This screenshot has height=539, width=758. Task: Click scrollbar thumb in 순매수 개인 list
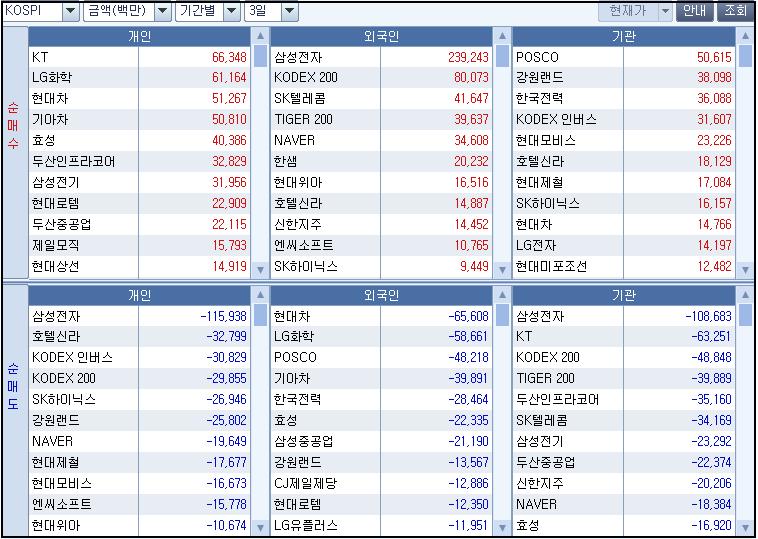[x=261, y=56]
